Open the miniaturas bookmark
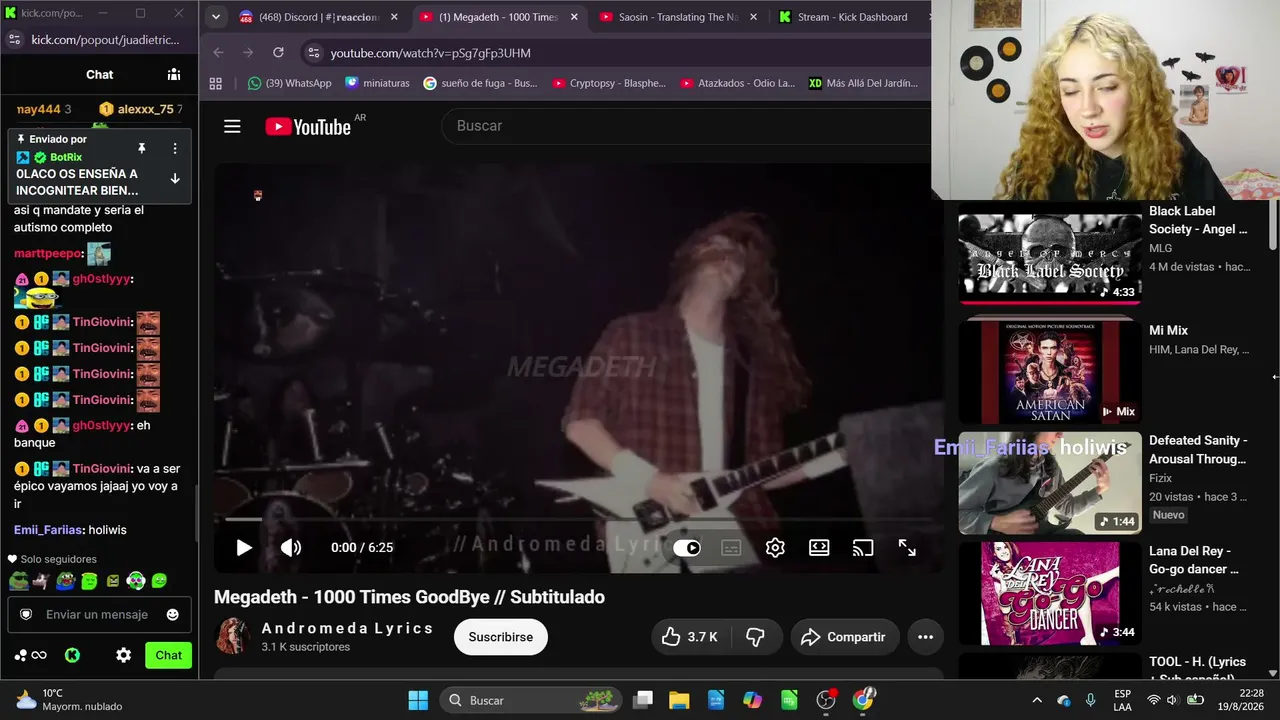This screenshot has width=1280, height=720. coord(377,83)
